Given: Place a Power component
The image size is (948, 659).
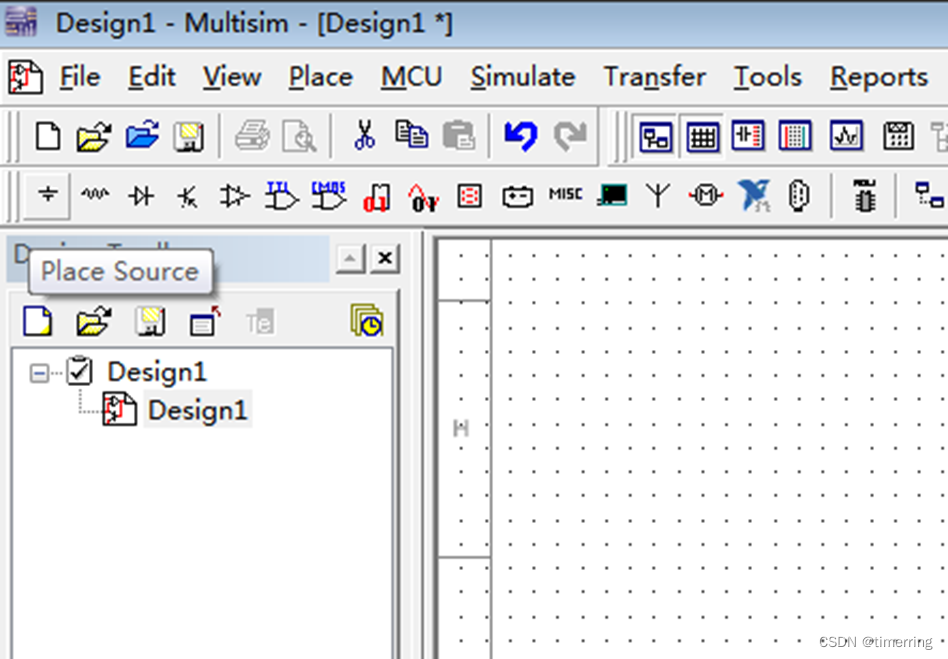Looking at the screenshot, I should point(518,196).
